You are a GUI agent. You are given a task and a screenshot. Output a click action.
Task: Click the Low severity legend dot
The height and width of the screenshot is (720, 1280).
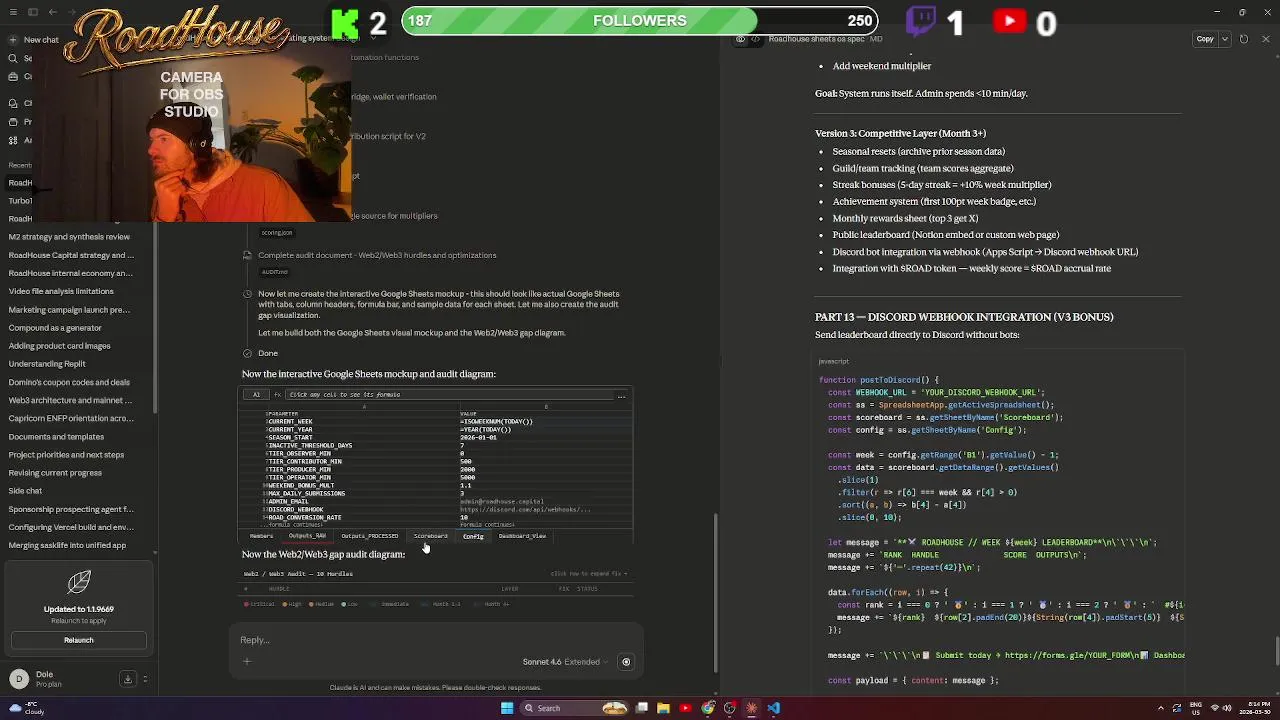[343, 604]
